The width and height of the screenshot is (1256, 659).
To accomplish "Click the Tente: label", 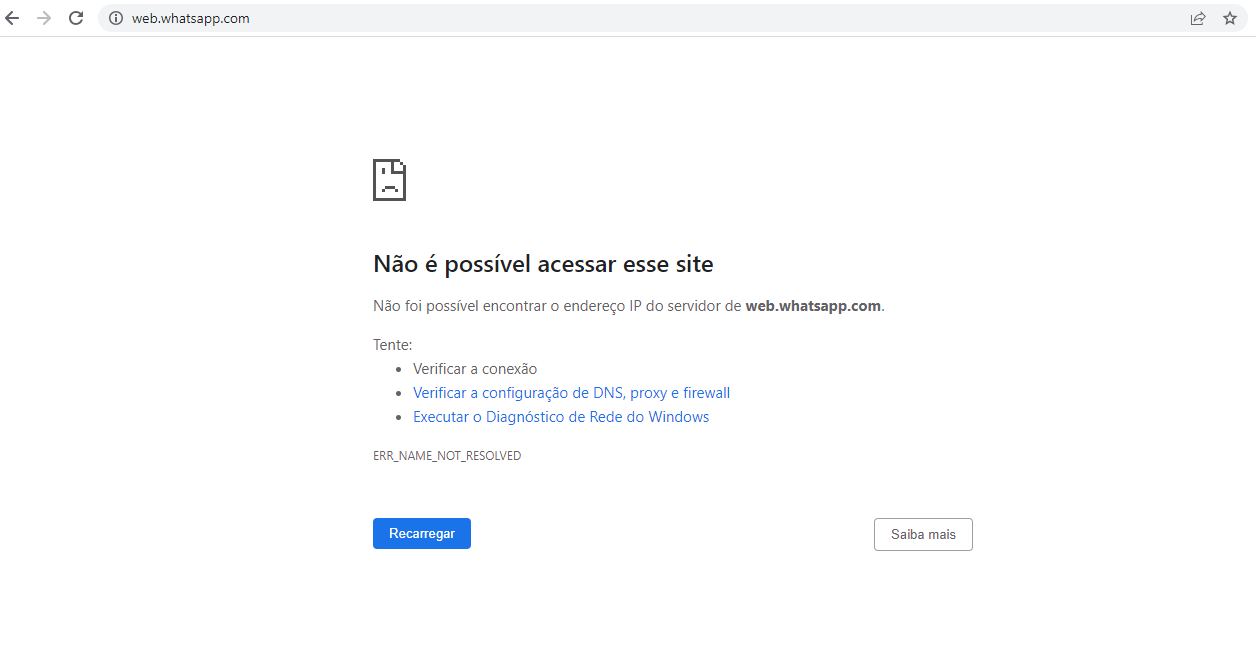I will click(392, 345).
